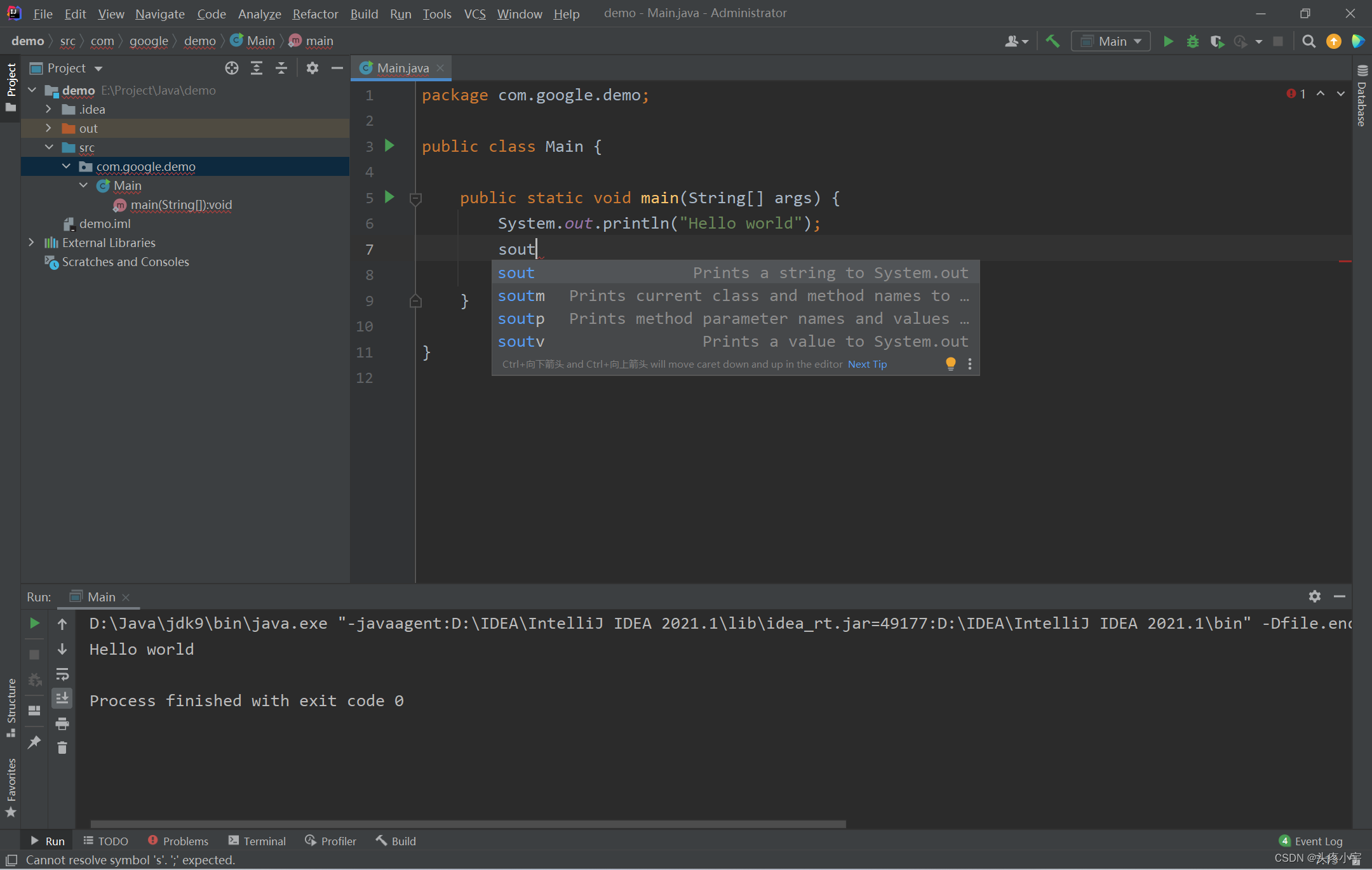
Task: Toggle soft-wrap in Run console
Action: point(62,674)
